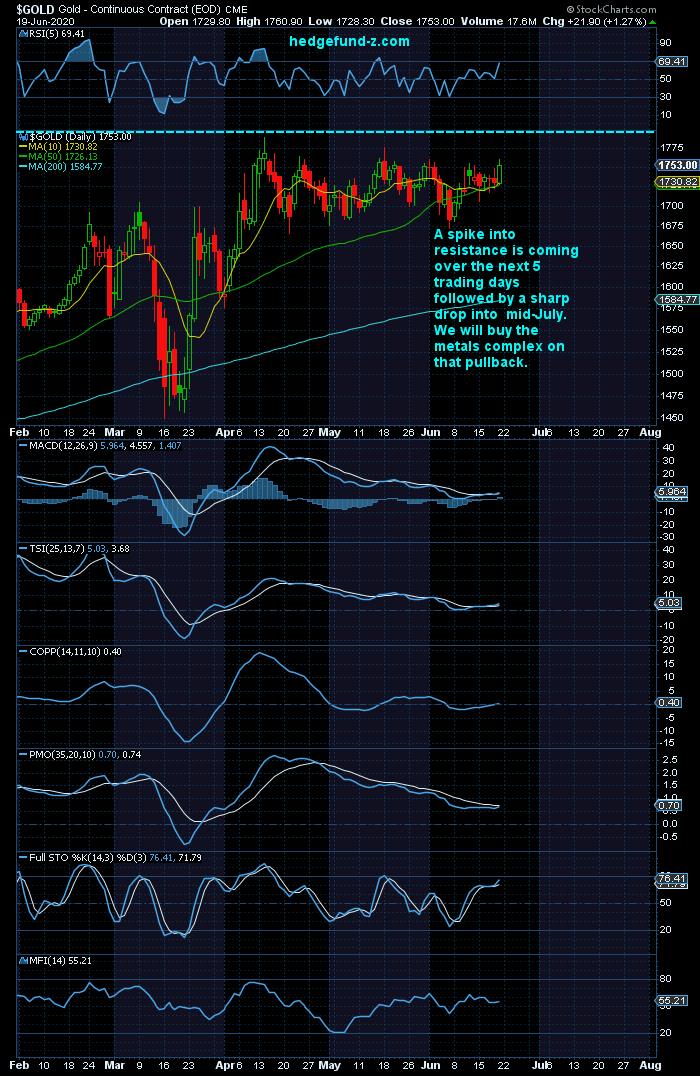
Task: Click the 1775 price axis label
Action: pos(672,148)
